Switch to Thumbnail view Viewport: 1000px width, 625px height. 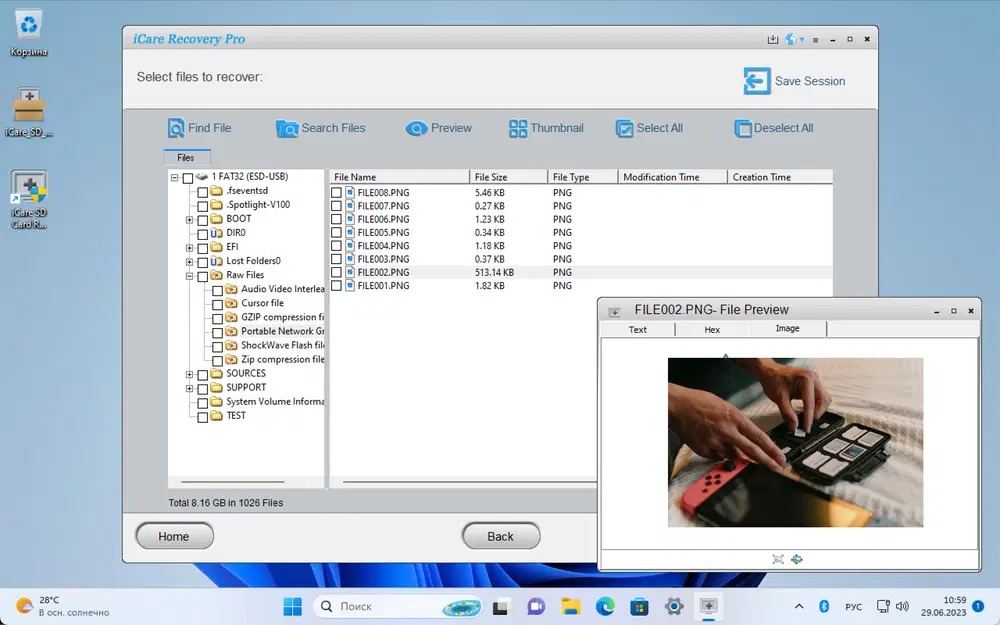click(x=547, y=128)
